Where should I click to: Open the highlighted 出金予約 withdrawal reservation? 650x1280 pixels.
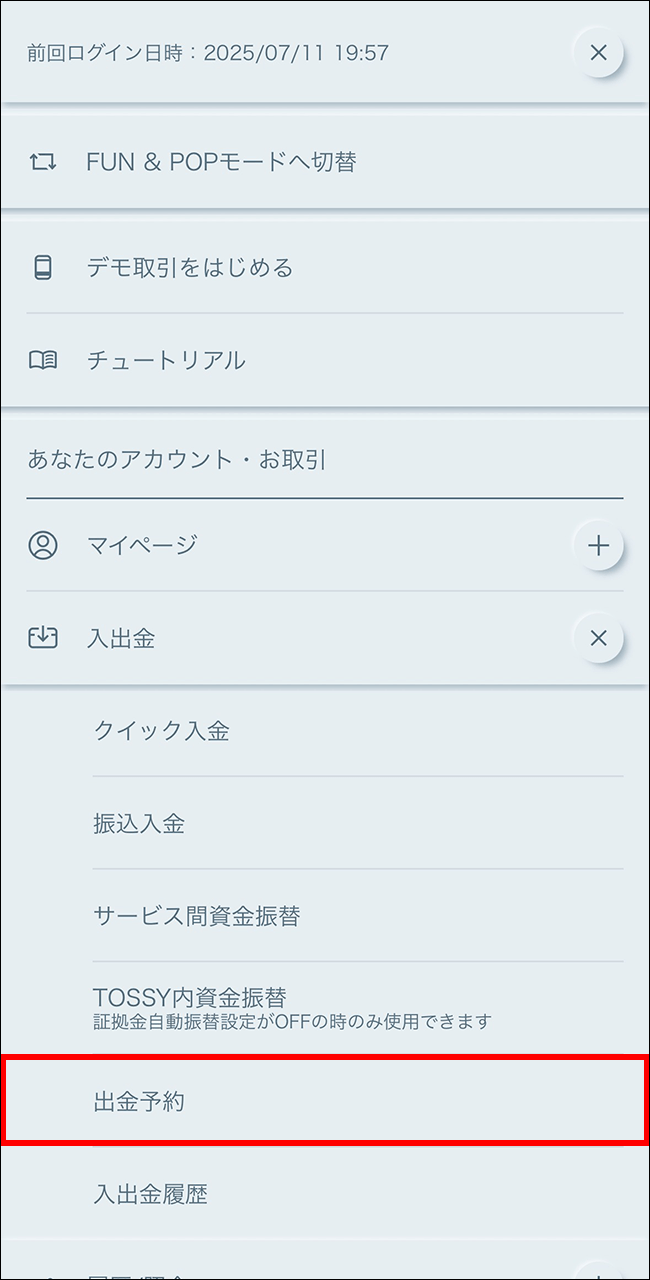tap(139, 1102)
